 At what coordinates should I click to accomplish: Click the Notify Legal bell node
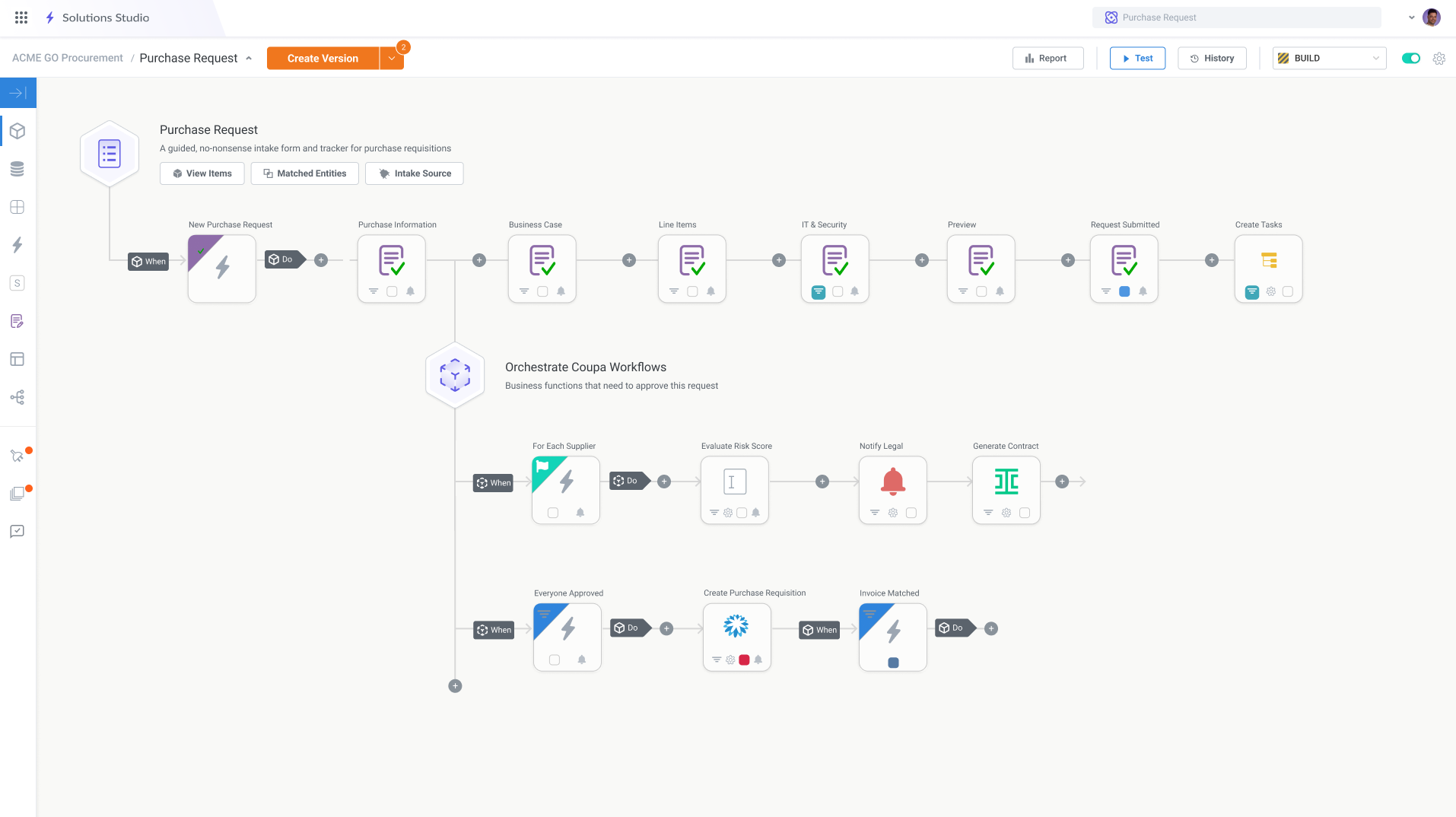[892, 482]
